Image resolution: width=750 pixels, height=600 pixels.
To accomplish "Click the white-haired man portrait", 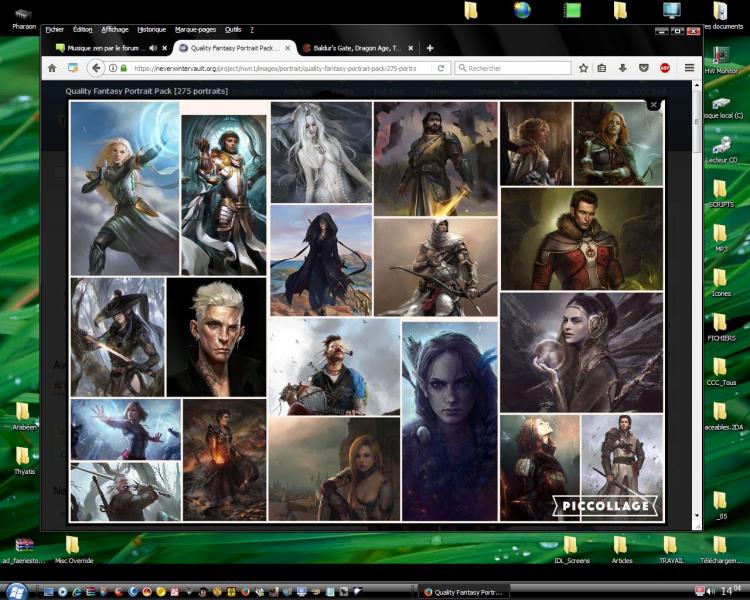I will point(216,337).
